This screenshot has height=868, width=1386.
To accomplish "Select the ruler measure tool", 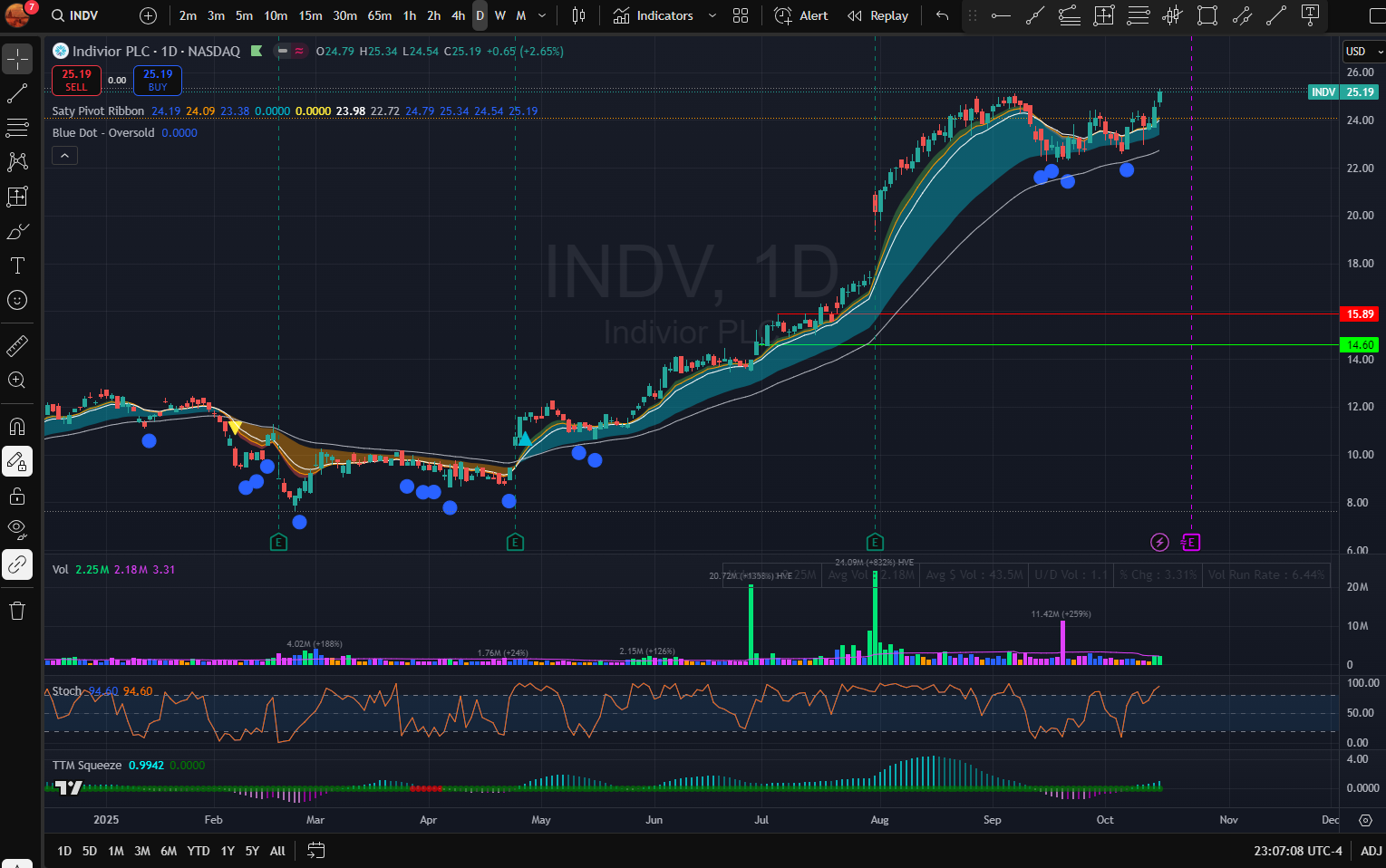I will coord(17,345).
